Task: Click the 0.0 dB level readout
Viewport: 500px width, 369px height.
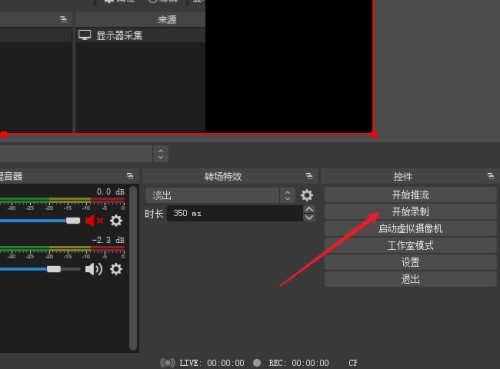Action: tap(111, 192)
